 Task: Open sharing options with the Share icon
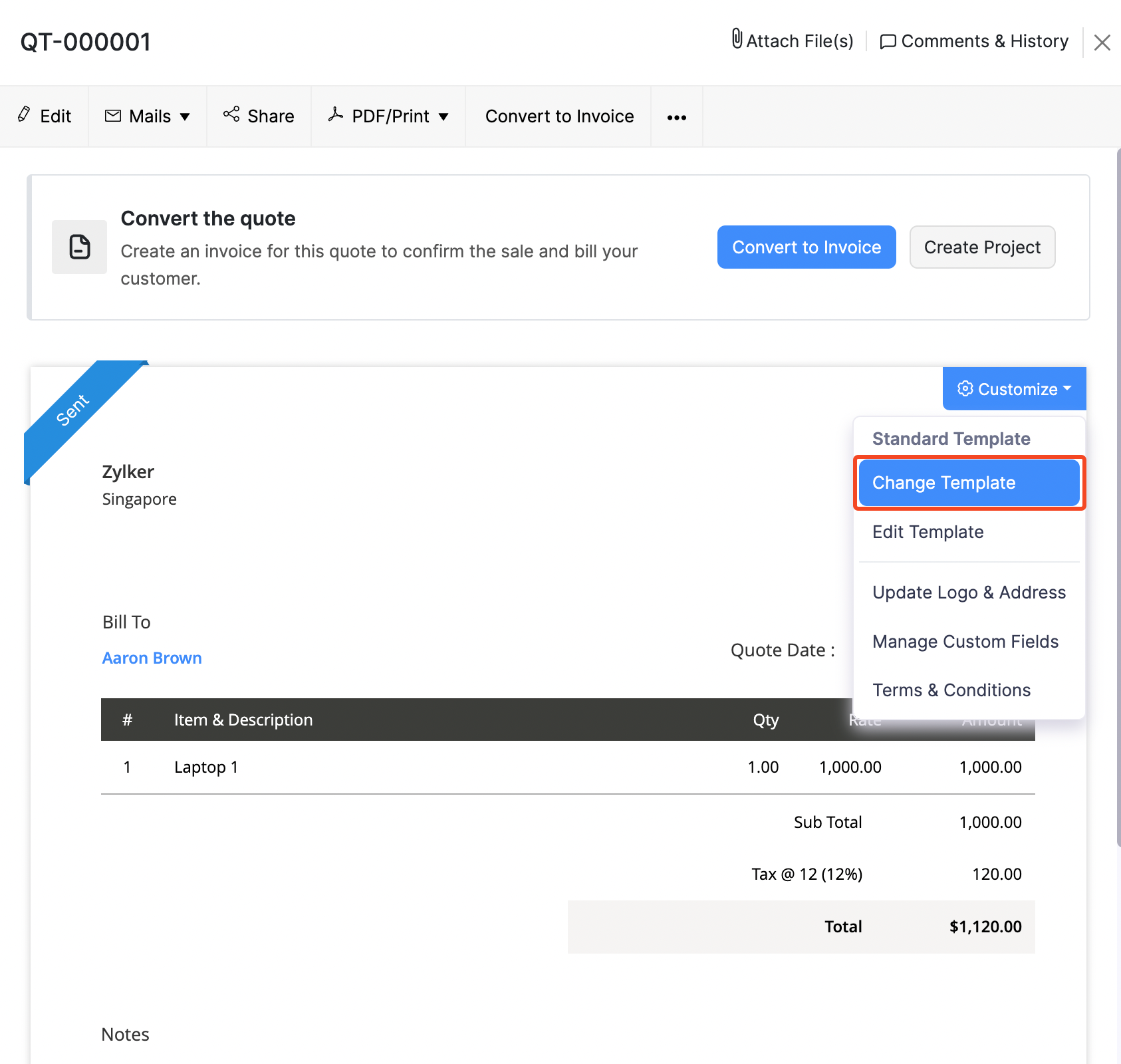click(231, 115)
